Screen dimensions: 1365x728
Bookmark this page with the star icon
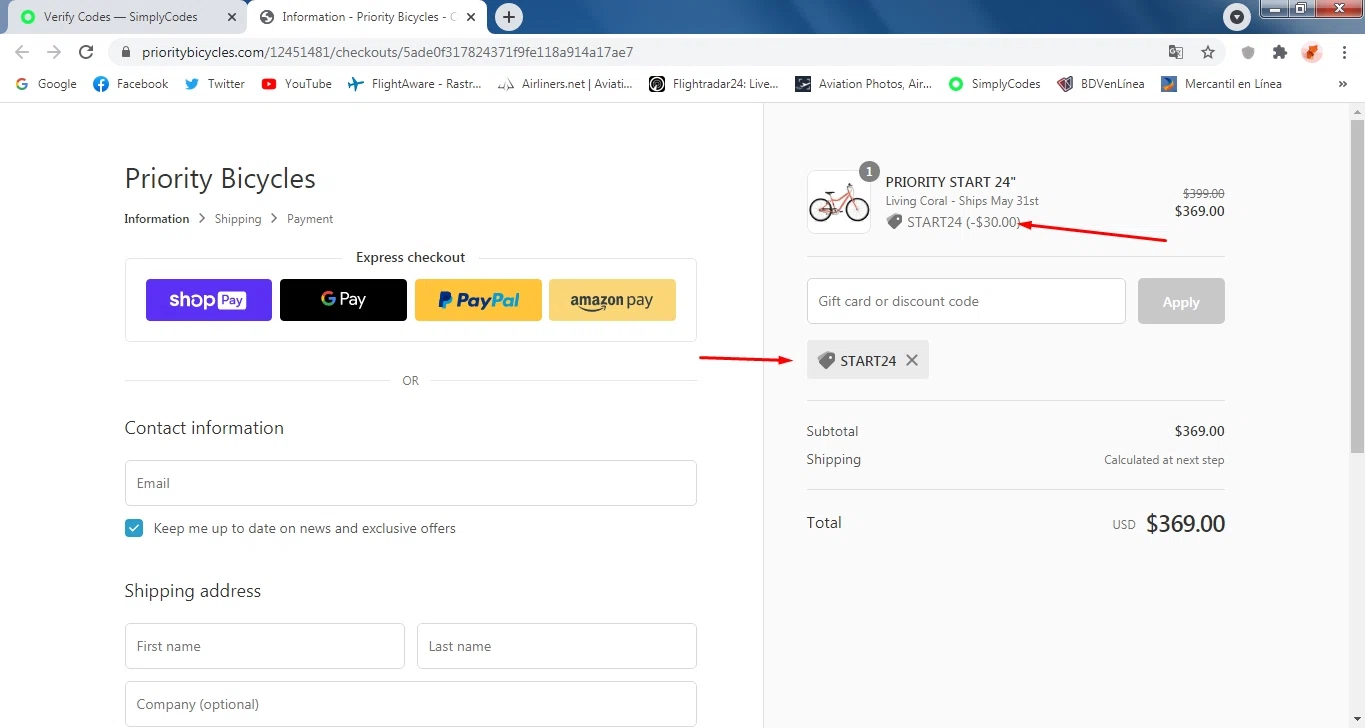(1208, 52)
